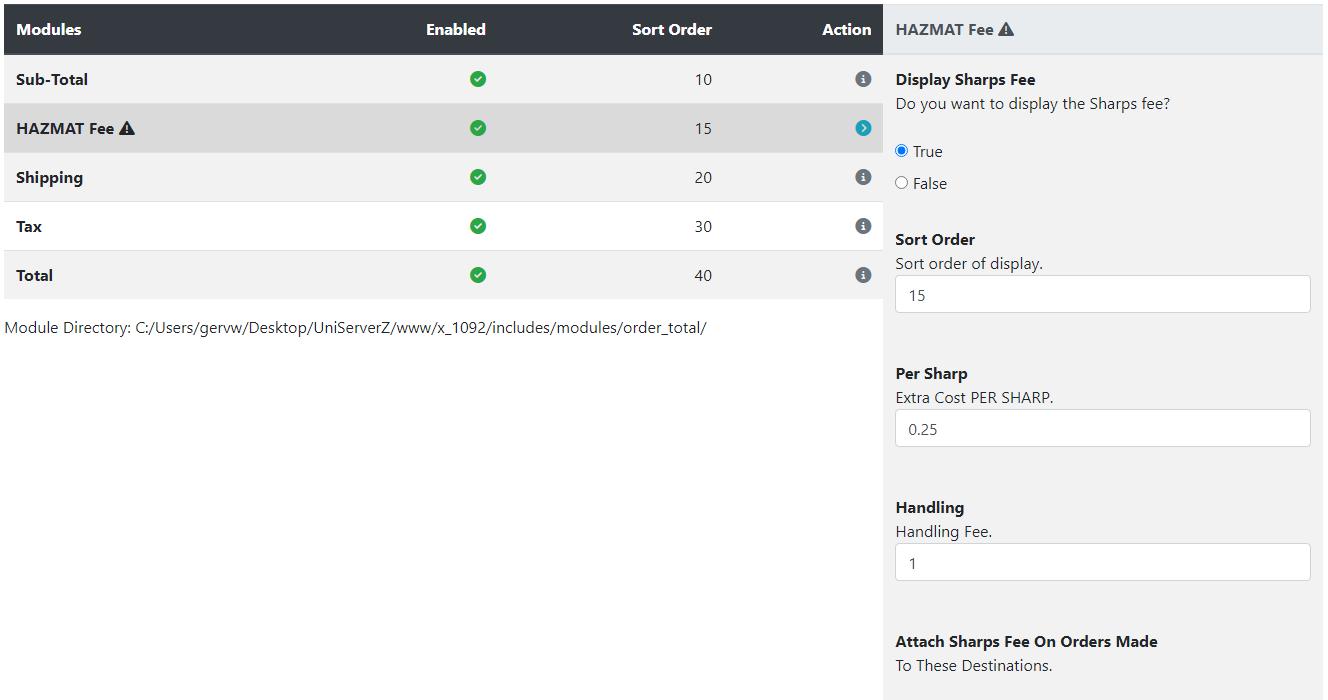This screenshot has width=1328, height=700.
Task: Click sort order value 10
Action: (703, 79)
